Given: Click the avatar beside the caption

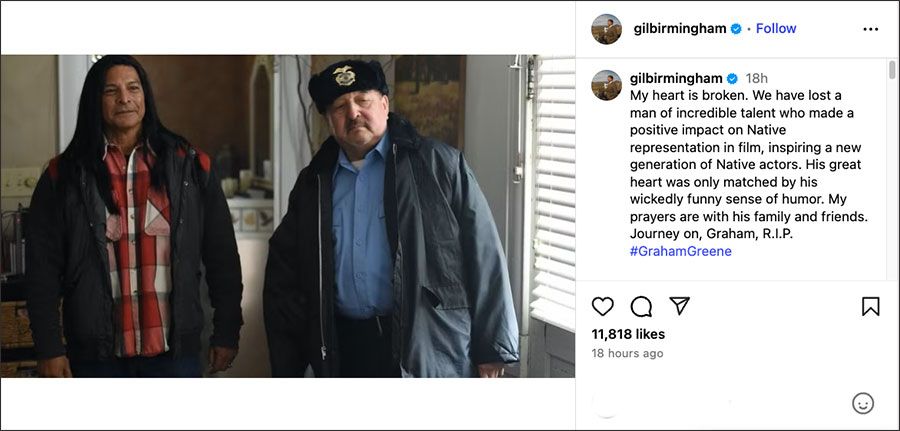Looking at the screenshot, I should [606, 85].
